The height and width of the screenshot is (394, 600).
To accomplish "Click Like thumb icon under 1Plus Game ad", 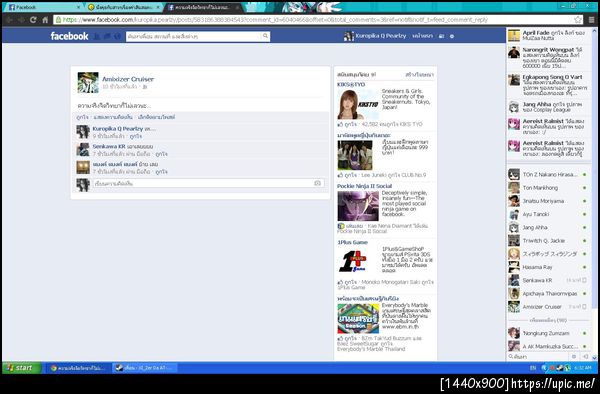I will [x=340, y=282].
